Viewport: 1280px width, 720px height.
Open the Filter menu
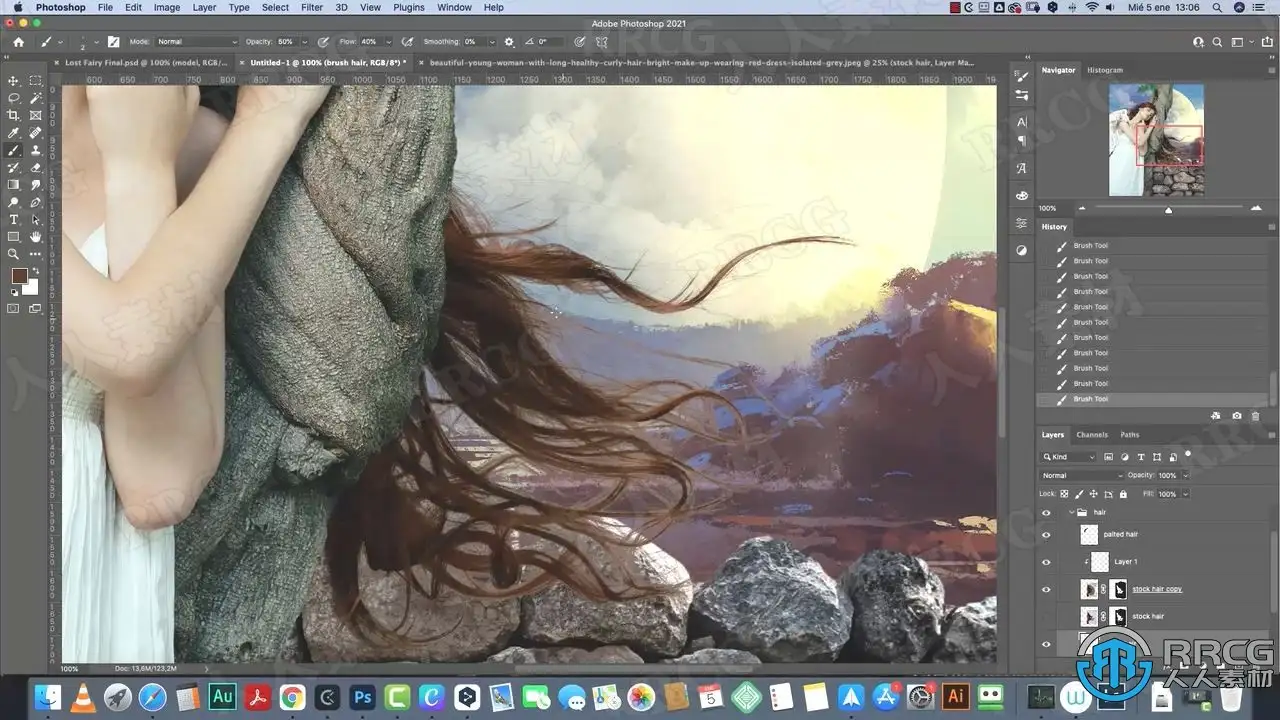coord(312,7)
